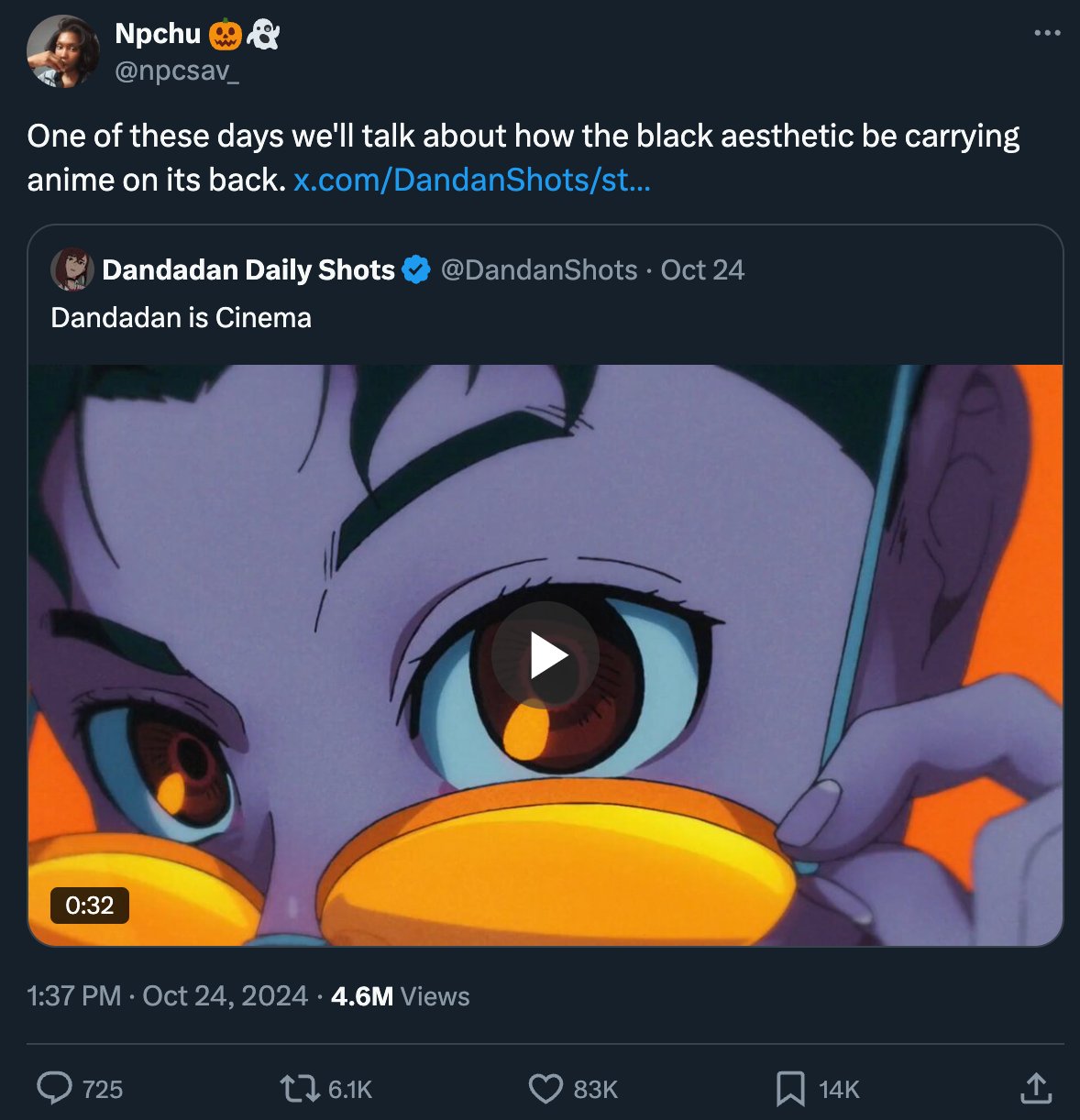Click the reply speech bubble icon
1080x1120 pixels.
pos(54,1088)
